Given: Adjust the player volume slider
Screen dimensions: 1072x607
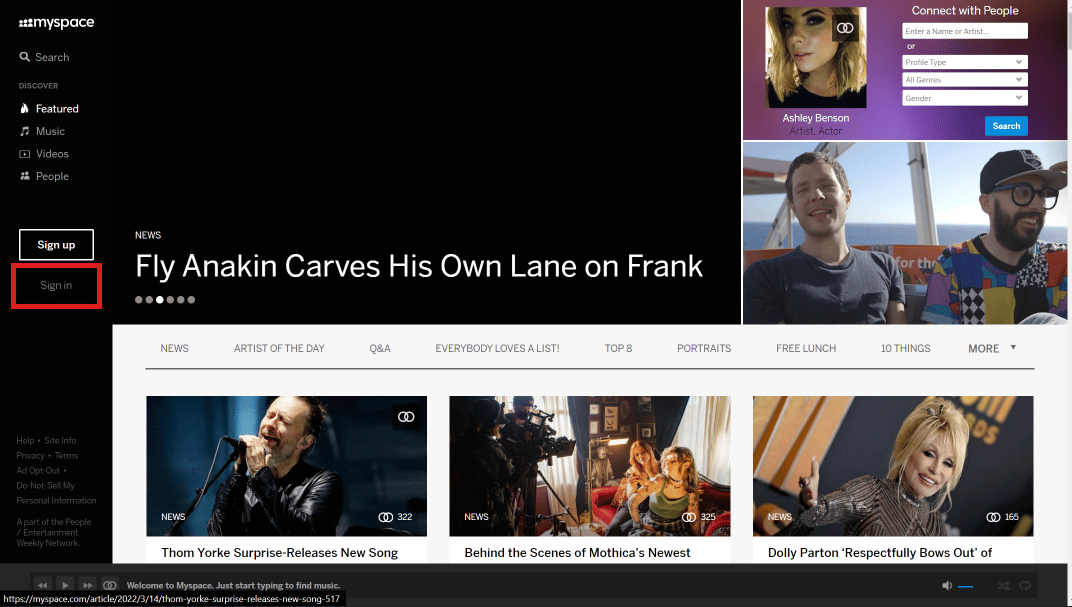Looking at the screenshot, I should point(966,586).
